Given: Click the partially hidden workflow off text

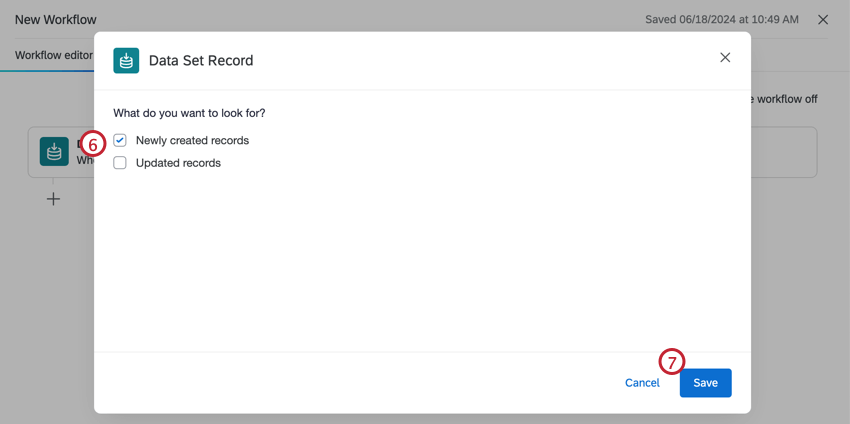Looking at the screenshot, I should (784, 99).
